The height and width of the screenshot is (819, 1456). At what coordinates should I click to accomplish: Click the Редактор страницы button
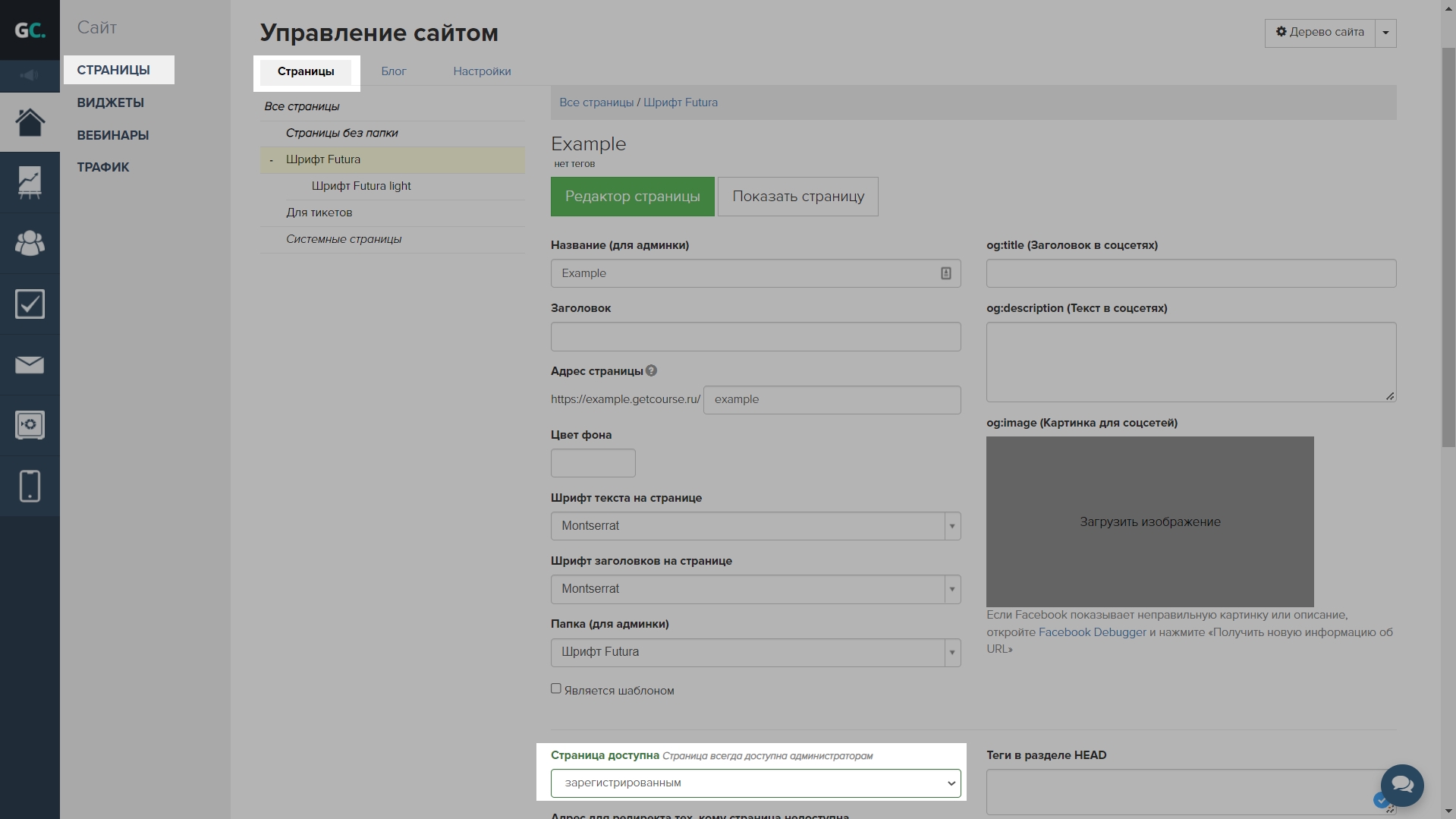coord(632,197)
